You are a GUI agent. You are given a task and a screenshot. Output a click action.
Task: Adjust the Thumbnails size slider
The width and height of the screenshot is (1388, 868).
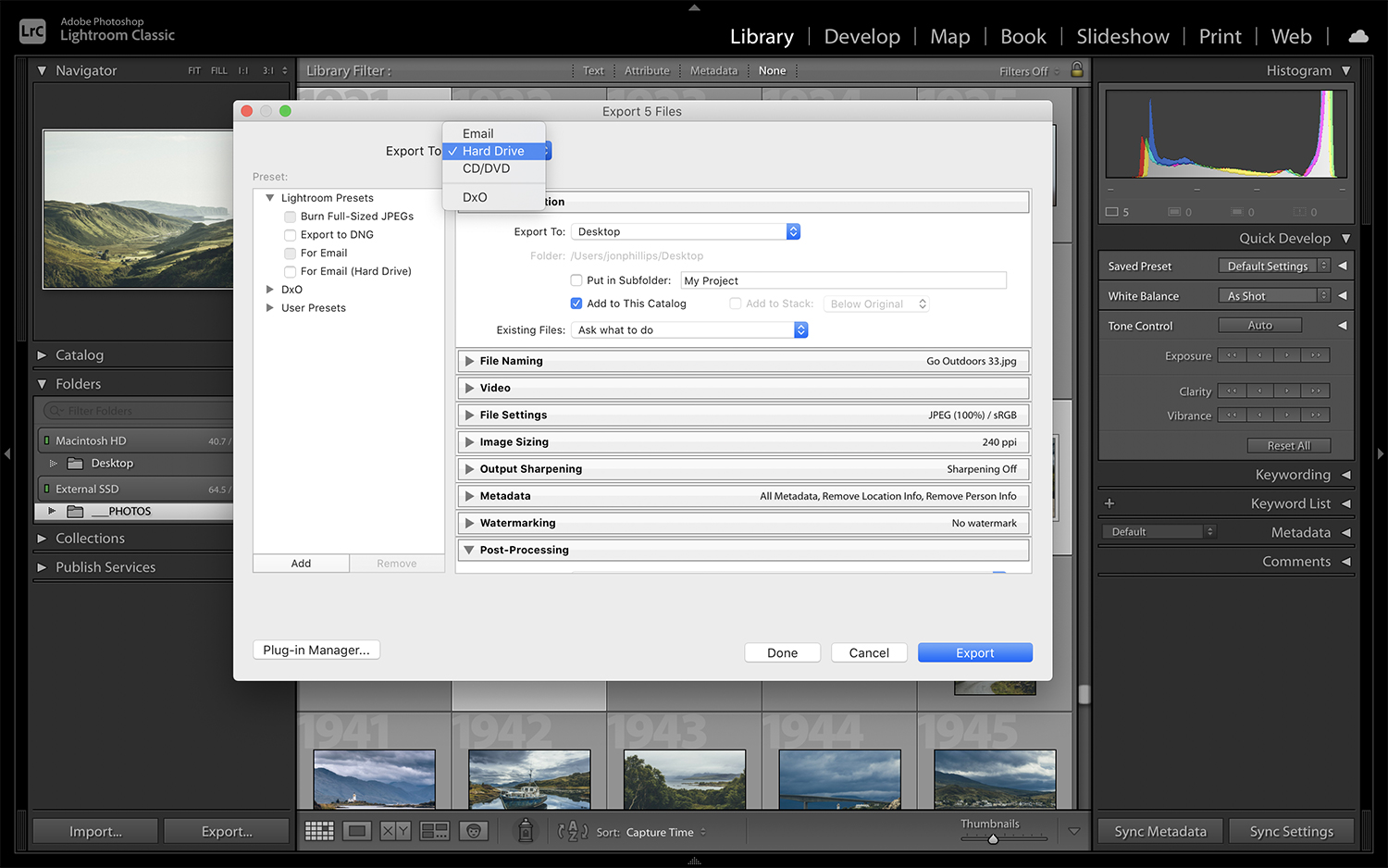pos(993,839)
